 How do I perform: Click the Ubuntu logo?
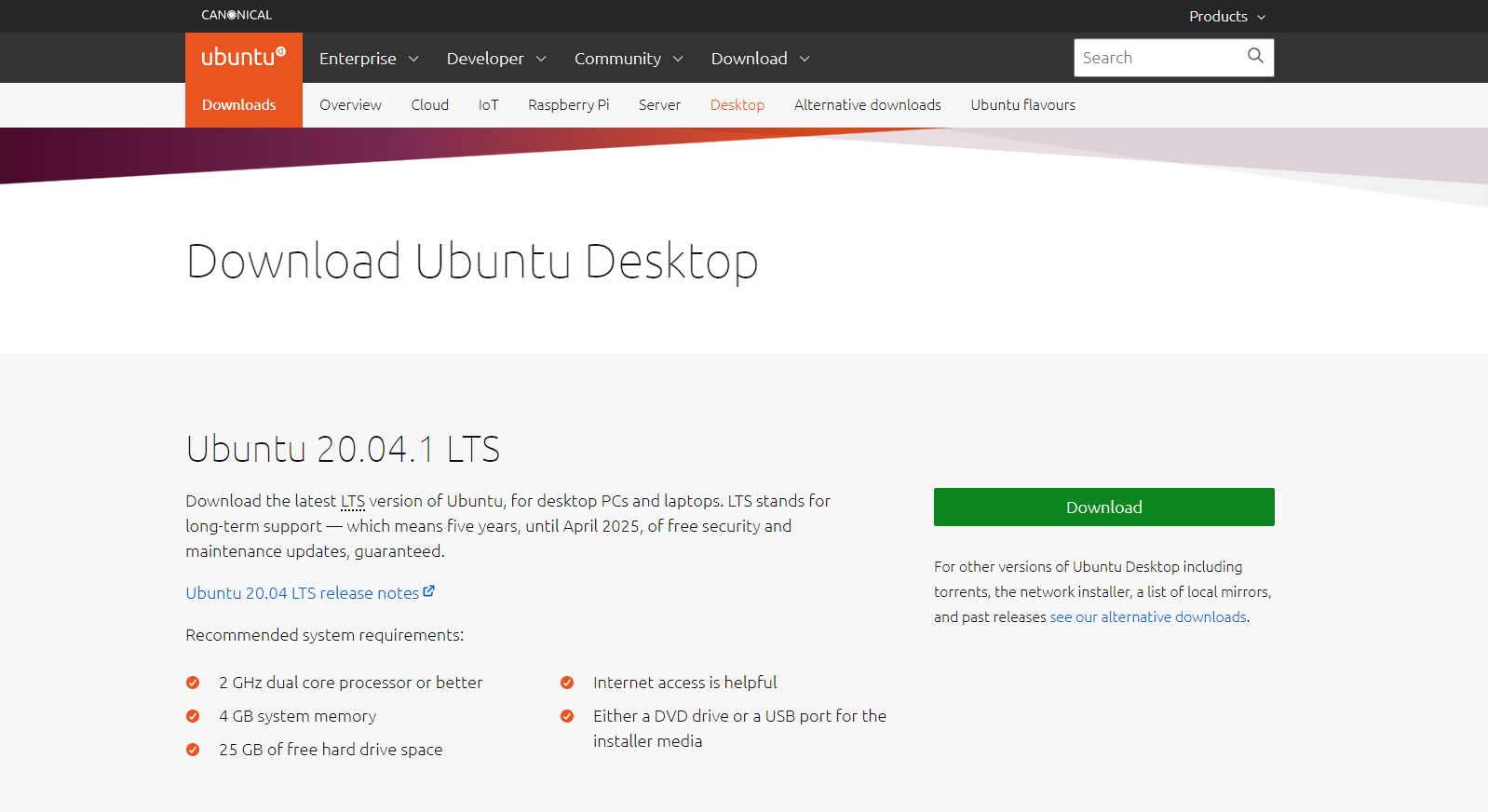tap(244, 57)
